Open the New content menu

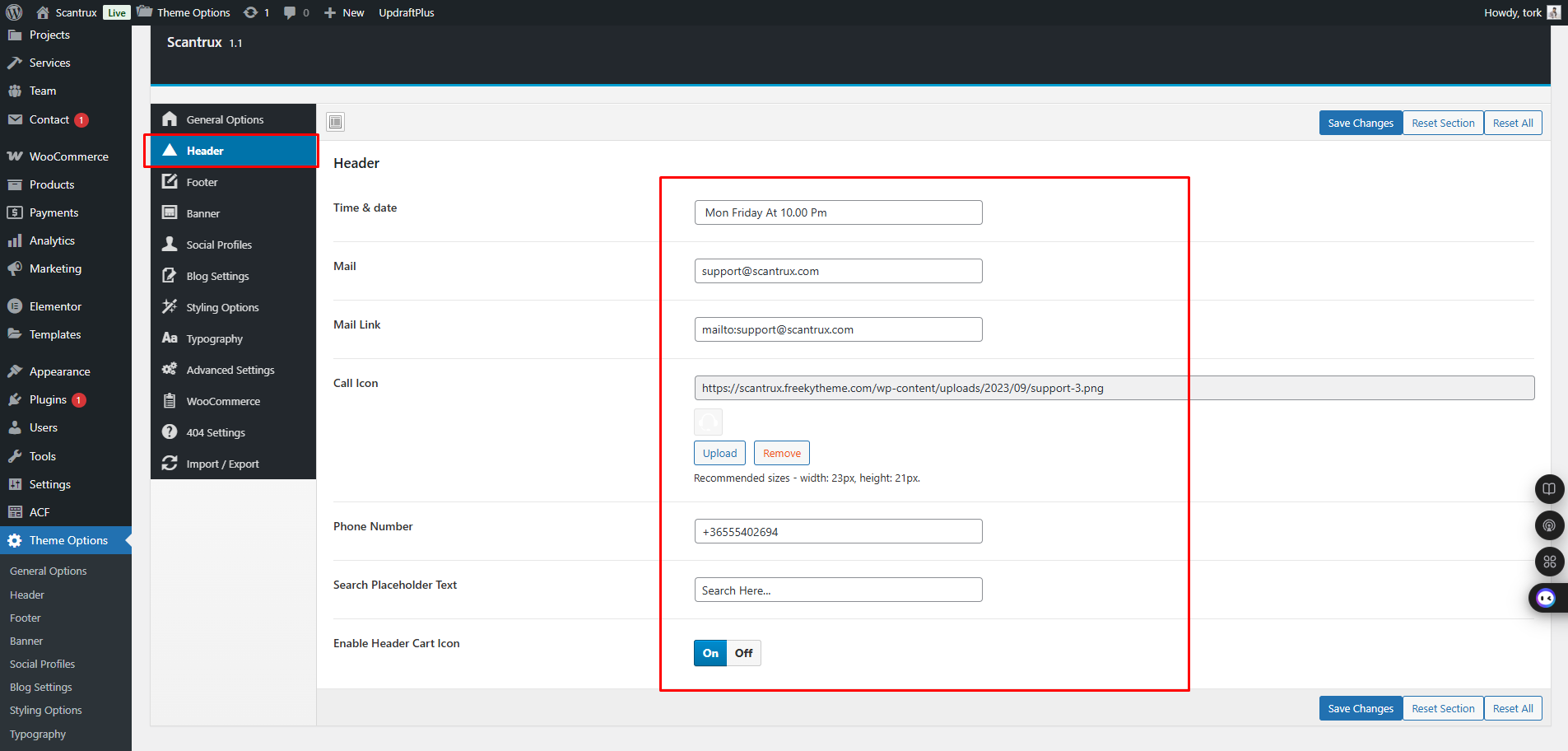345,12
